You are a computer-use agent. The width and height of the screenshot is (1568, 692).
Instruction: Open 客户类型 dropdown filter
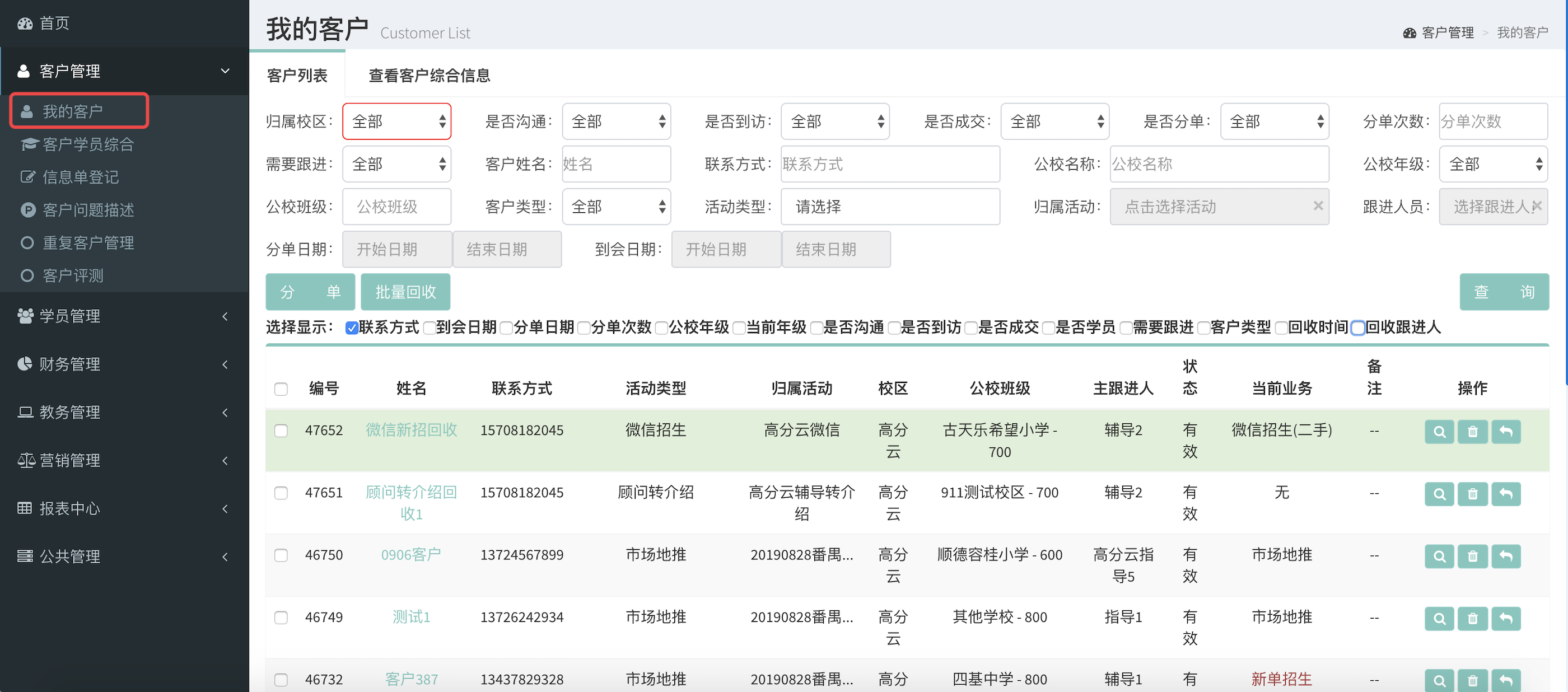tap(615, 207)
